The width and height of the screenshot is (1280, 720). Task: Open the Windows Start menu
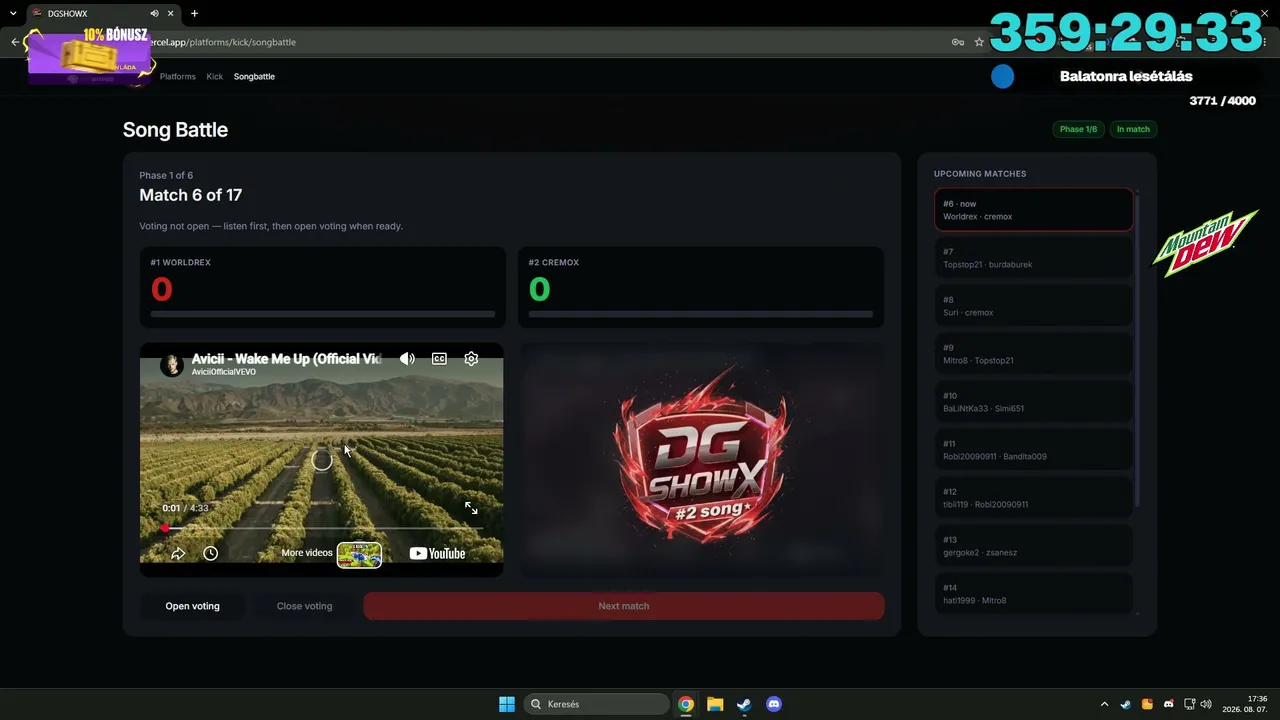[x=507, y=704]
